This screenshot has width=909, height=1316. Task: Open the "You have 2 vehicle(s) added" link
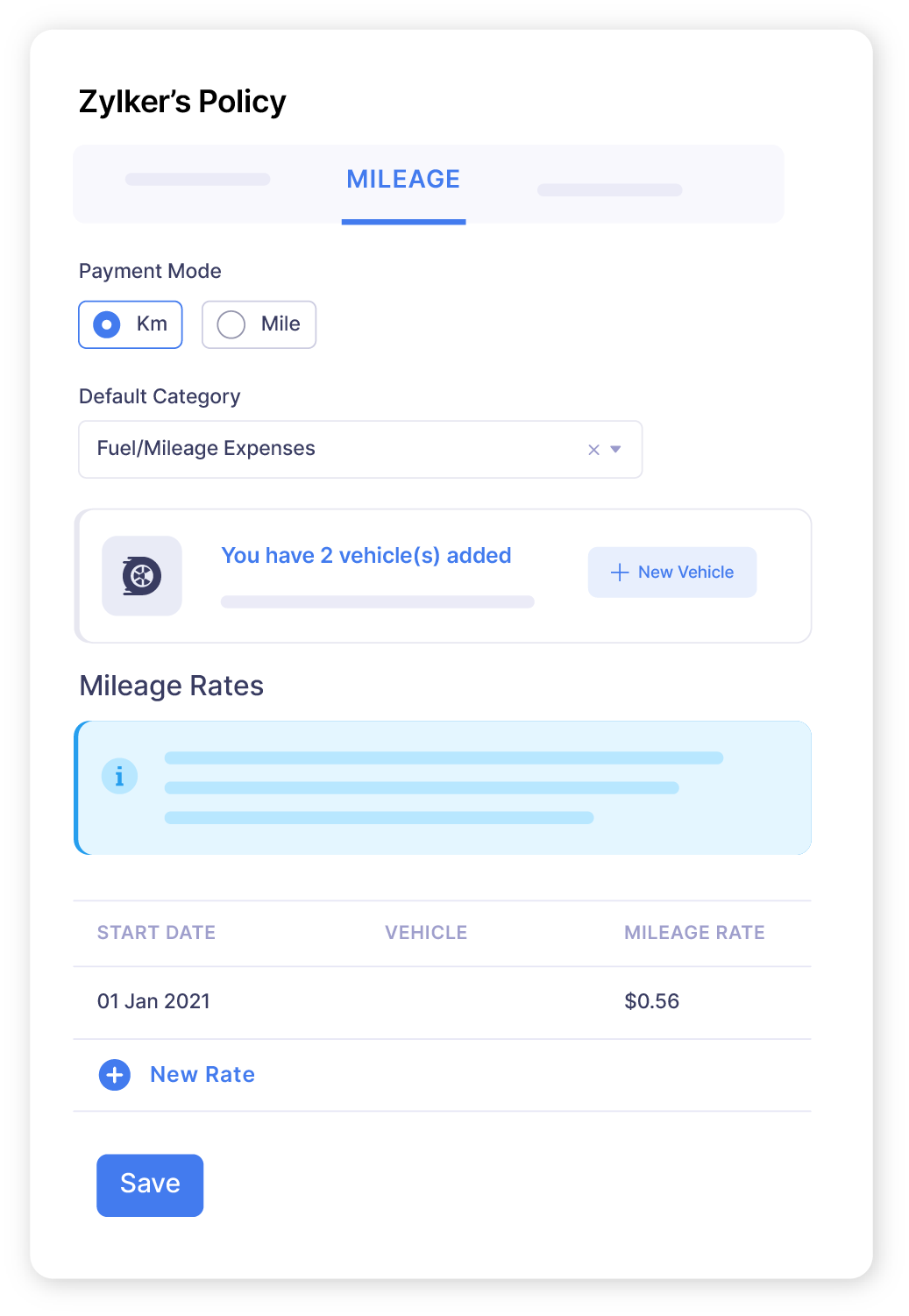366,555
